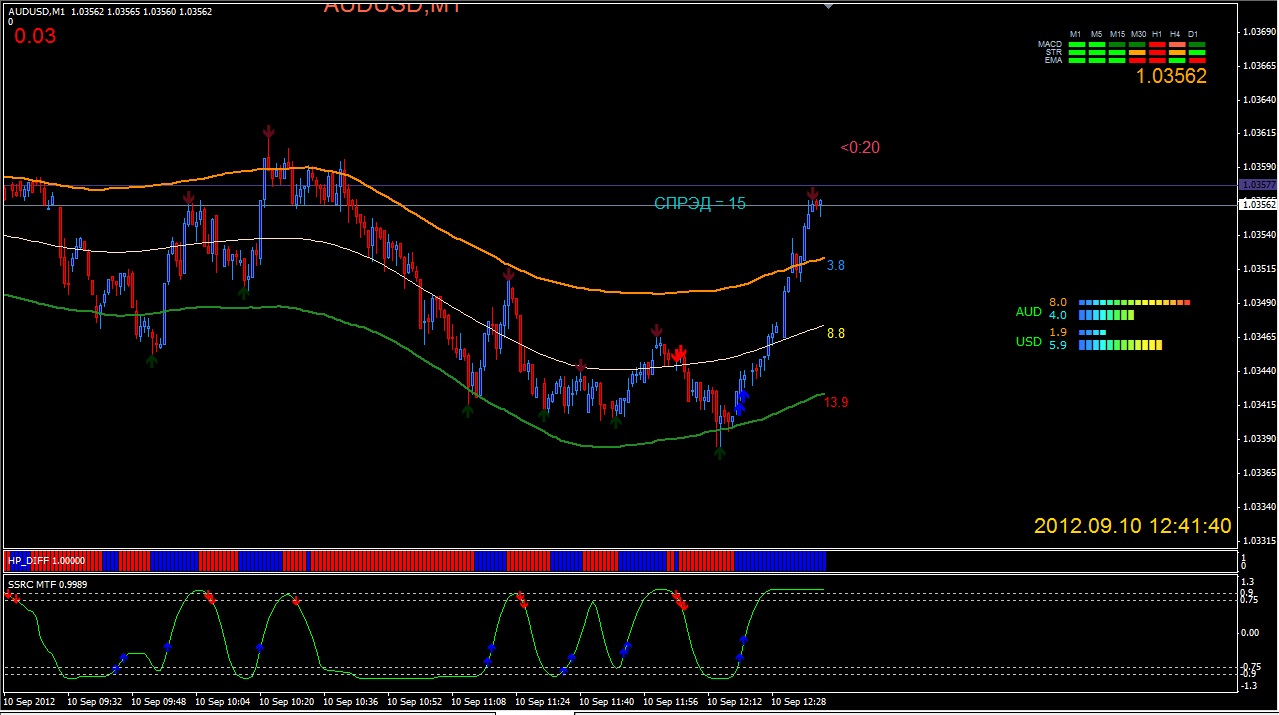Click the '2012.09.10 12:41:40' timestamp
The image size is (1279, 715).
tap(1132, 526)
